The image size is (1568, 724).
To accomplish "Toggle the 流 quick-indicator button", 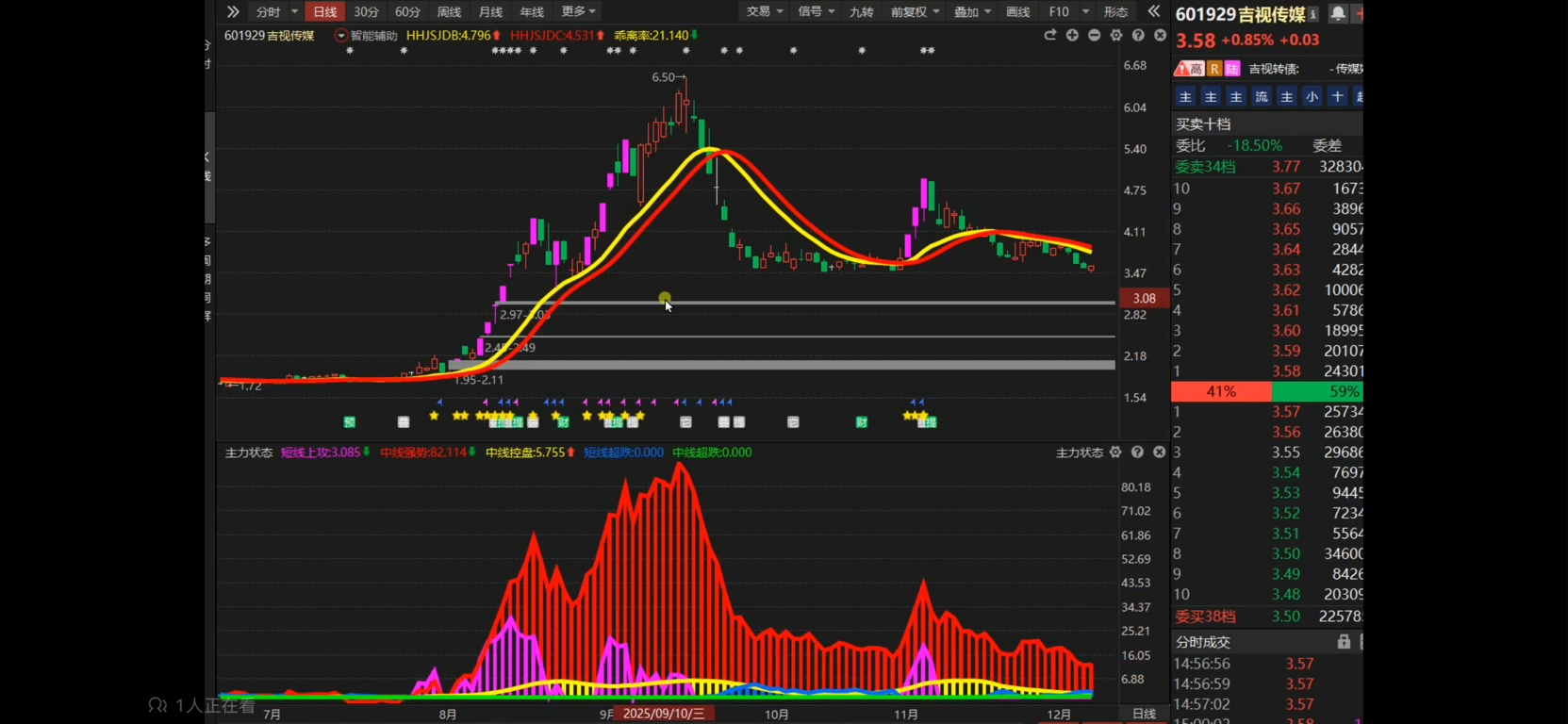I will pos(1262,97).
